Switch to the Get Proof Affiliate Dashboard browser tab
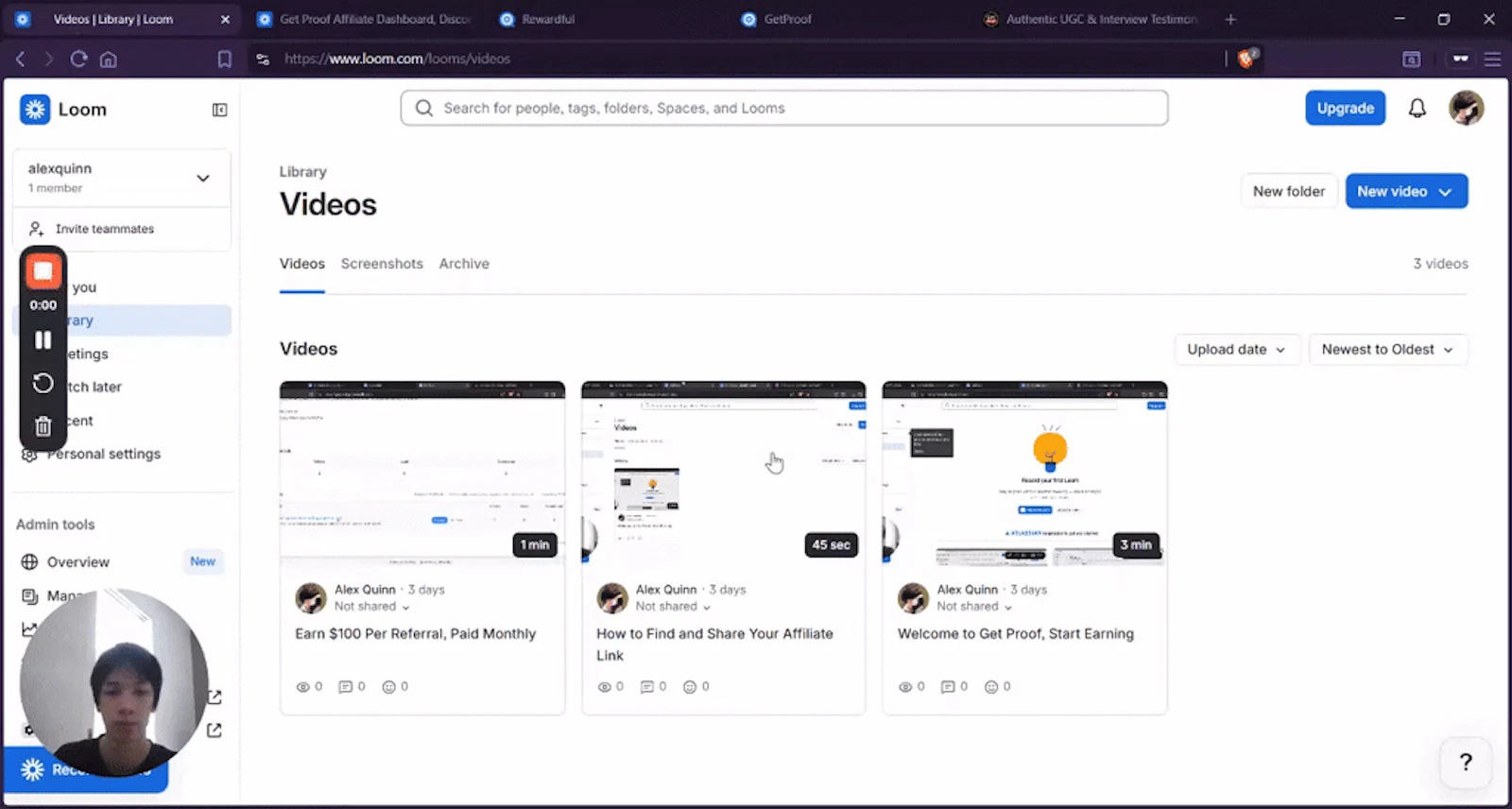 click(x=364, y=19)
